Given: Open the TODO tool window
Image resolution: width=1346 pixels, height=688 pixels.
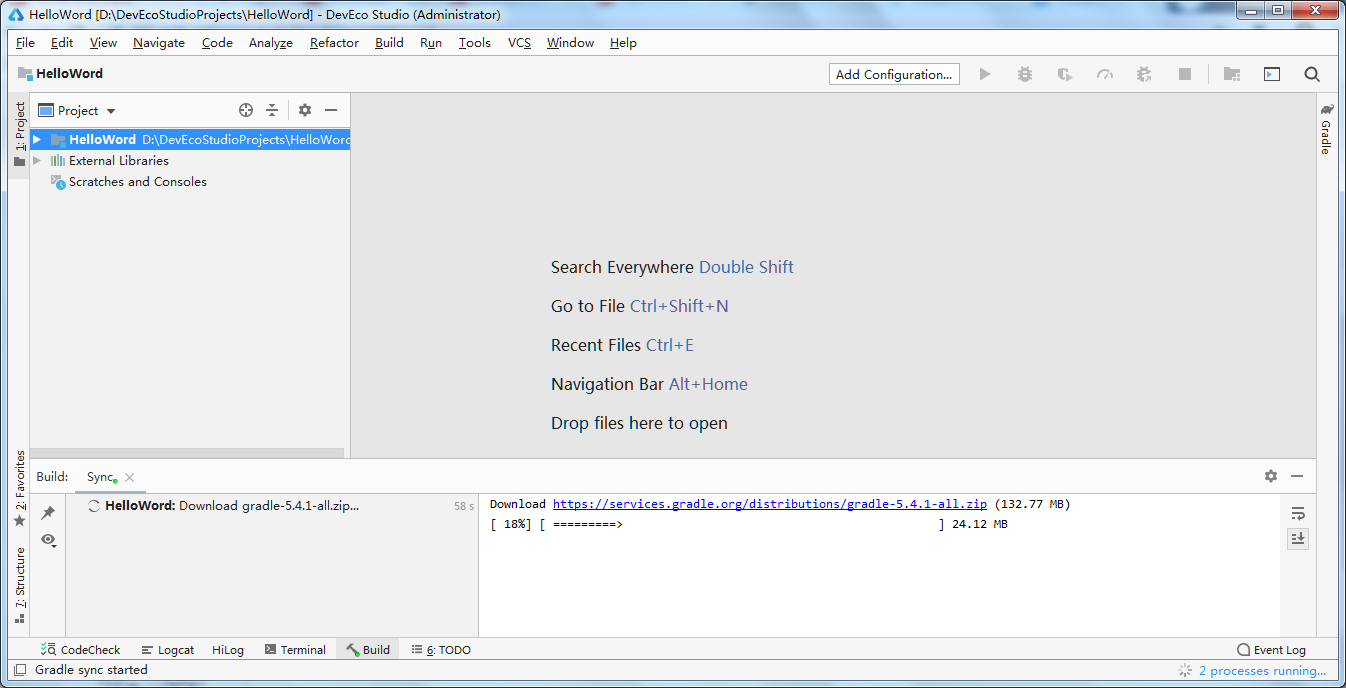Looking at the screenshot, I should click(441, 650).
